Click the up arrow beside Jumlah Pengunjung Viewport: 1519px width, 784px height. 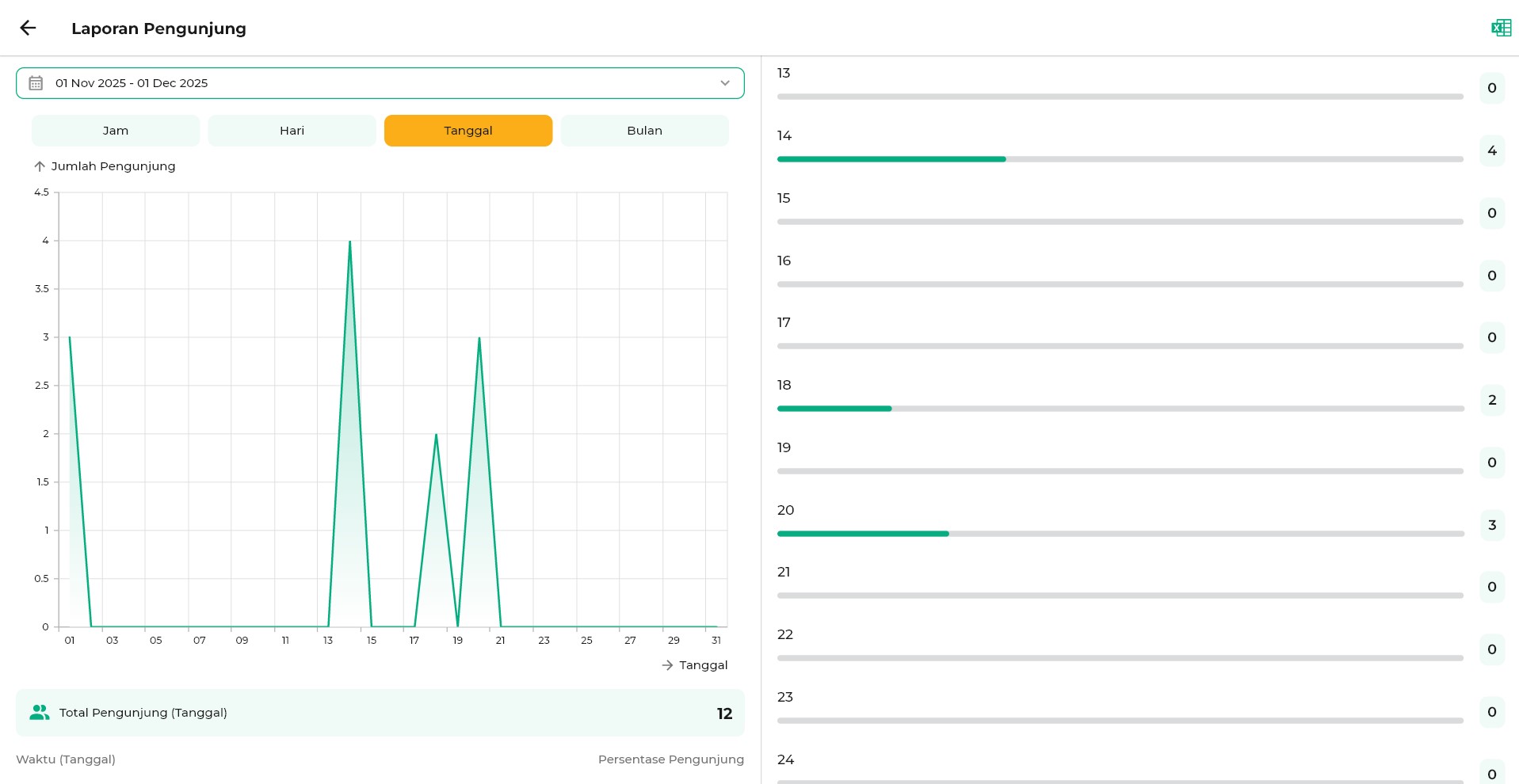coord(40,166)
